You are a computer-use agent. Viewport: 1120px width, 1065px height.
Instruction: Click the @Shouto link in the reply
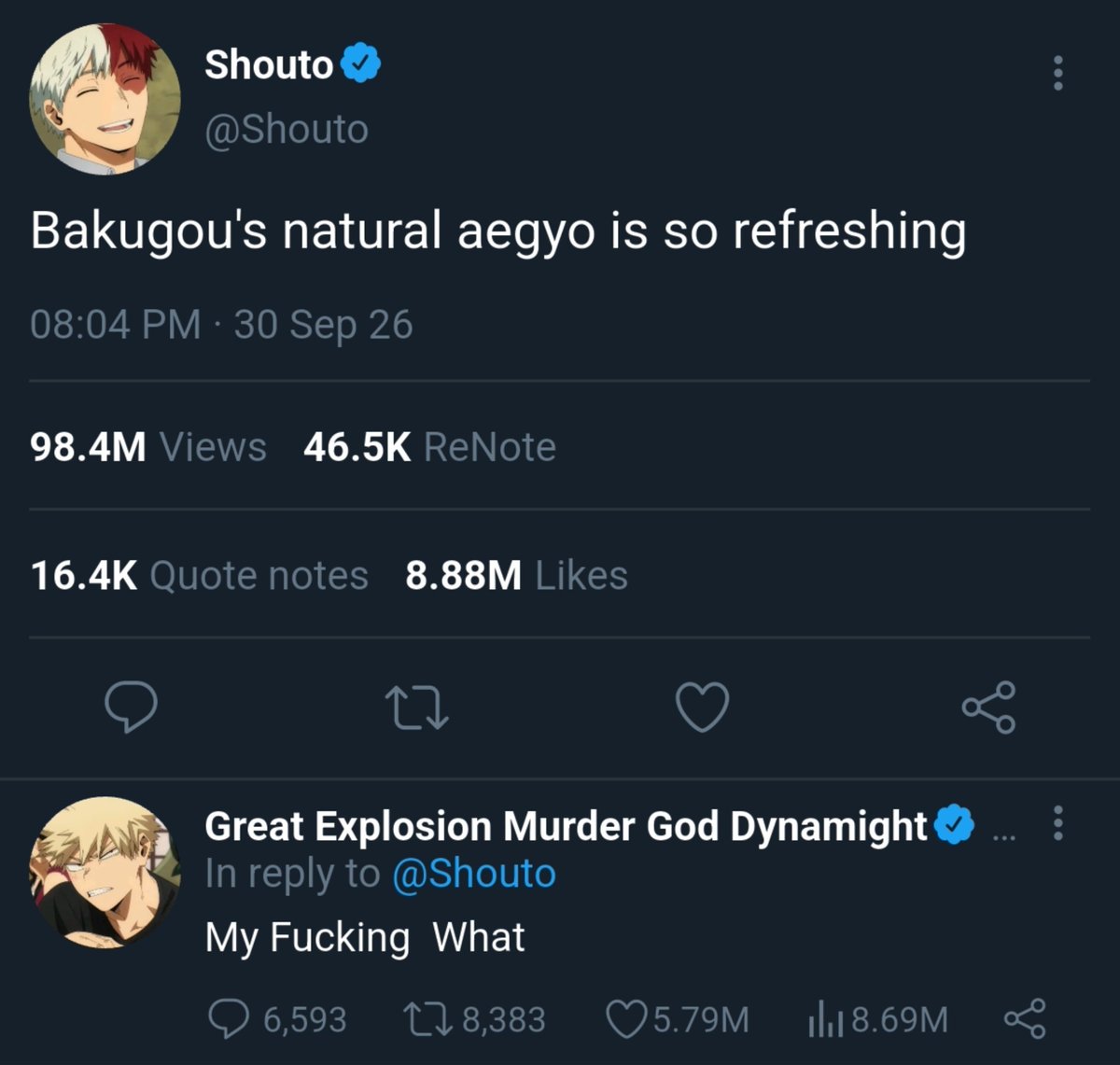pyautogui.click(x=474, y=874)
